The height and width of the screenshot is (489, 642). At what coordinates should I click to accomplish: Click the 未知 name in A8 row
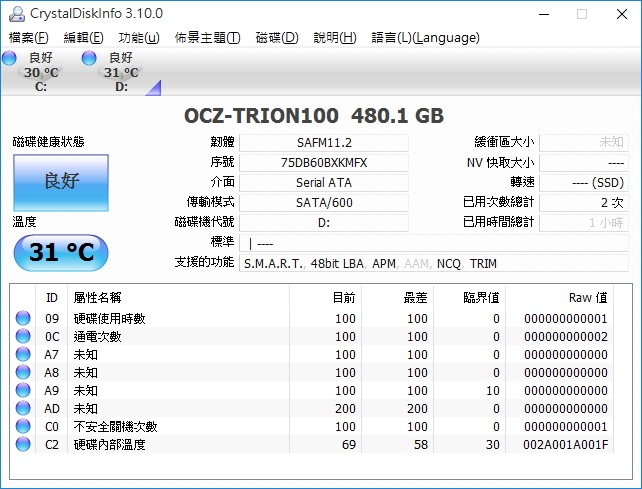[86, 373]
